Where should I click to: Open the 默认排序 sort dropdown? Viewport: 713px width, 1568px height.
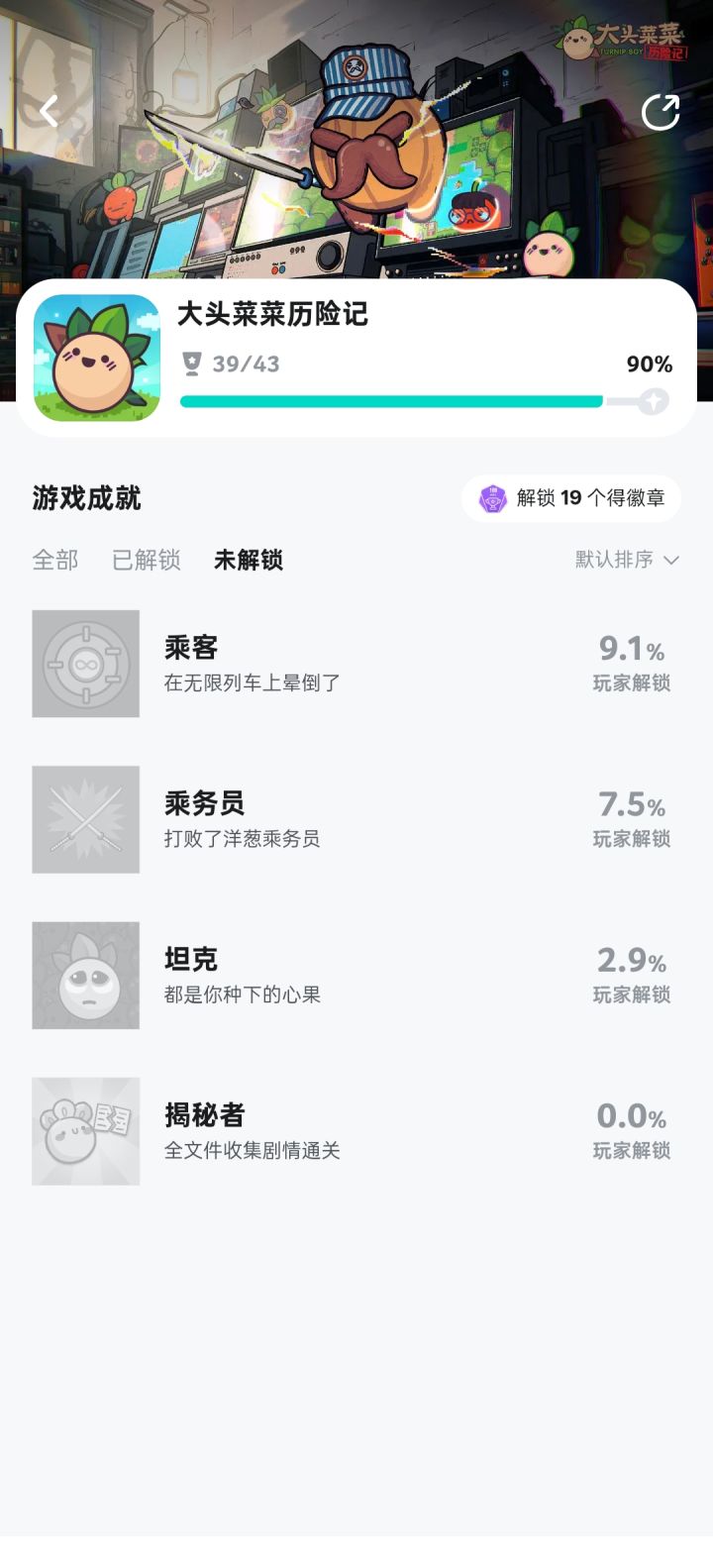[x=614, y=560]
